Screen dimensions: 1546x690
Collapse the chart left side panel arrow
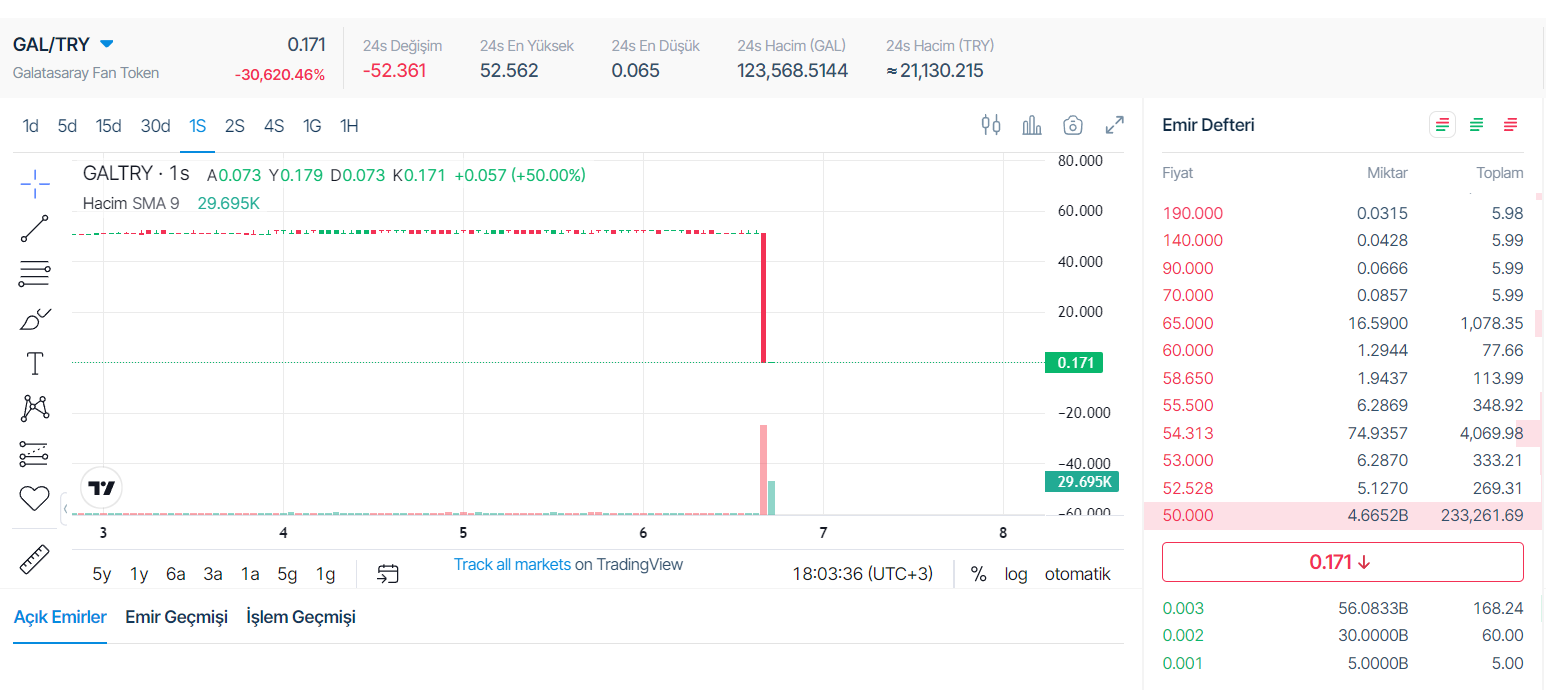tap(66, 508)
